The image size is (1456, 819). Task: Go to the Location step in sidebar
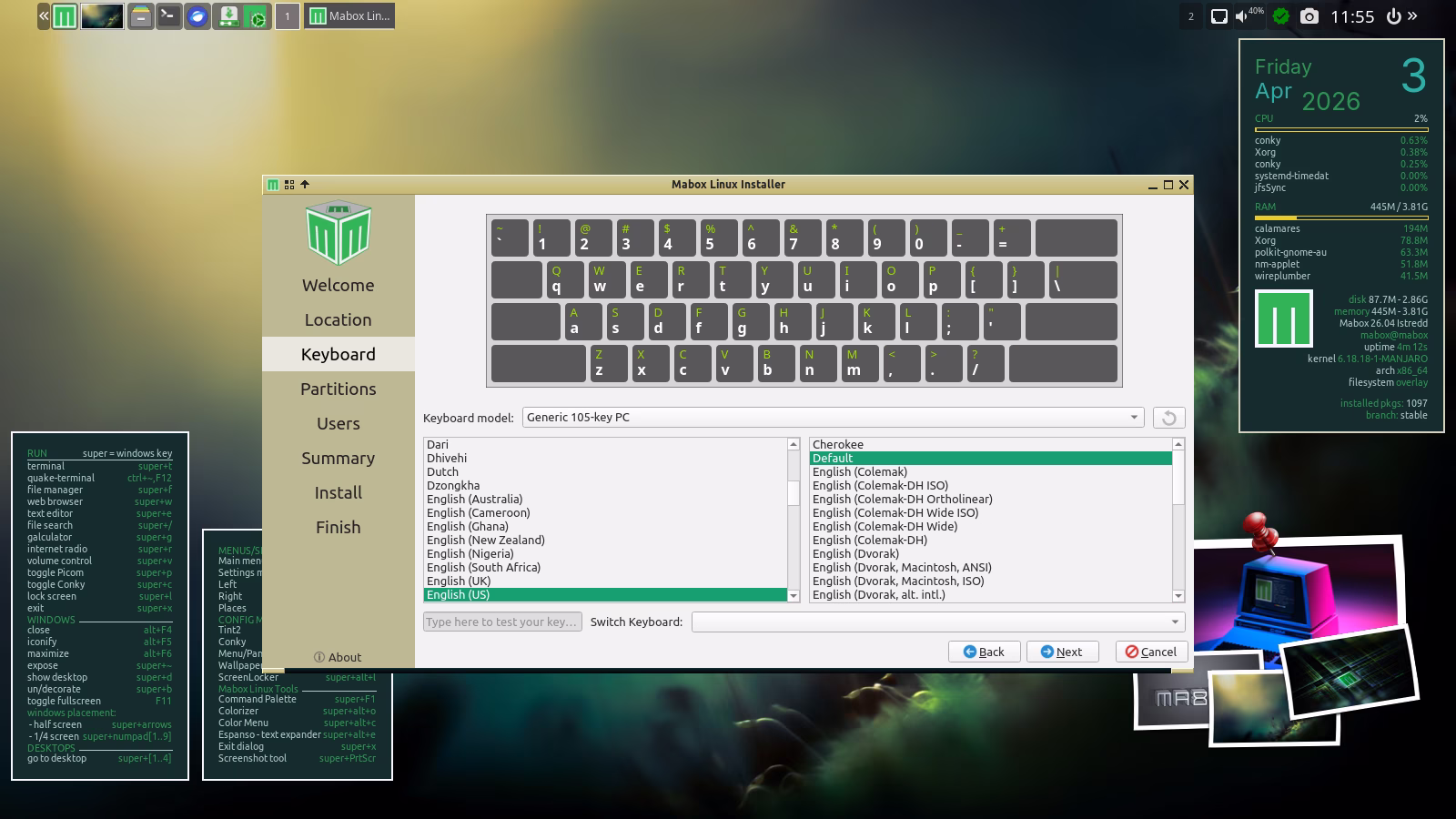click(x=339, y=320)
